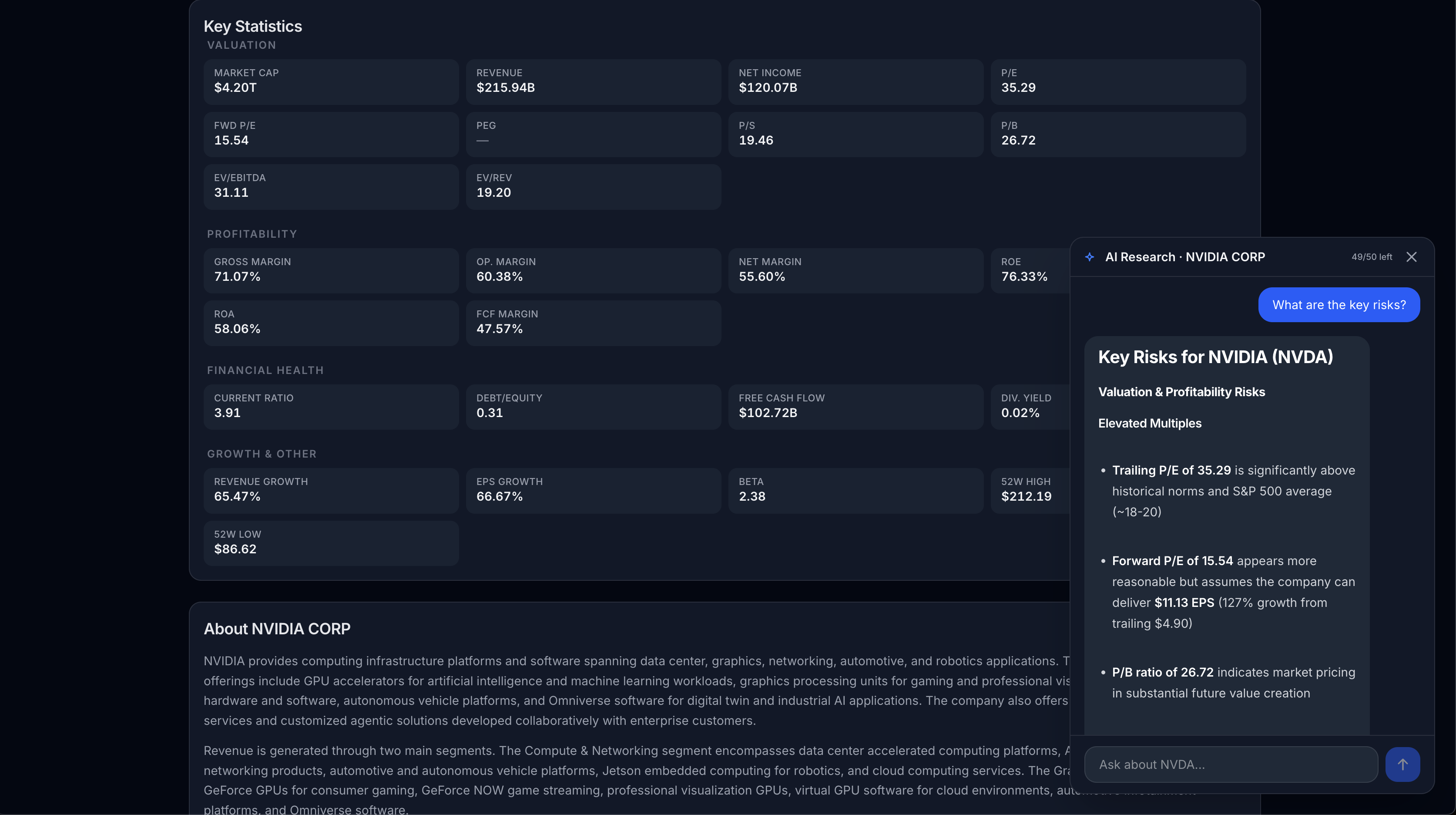Click 'Valuation & Profitability Risks' subheading
Image resolution: width=1456 pixels, height=815 pixels.
click(x=1181, y=392)
